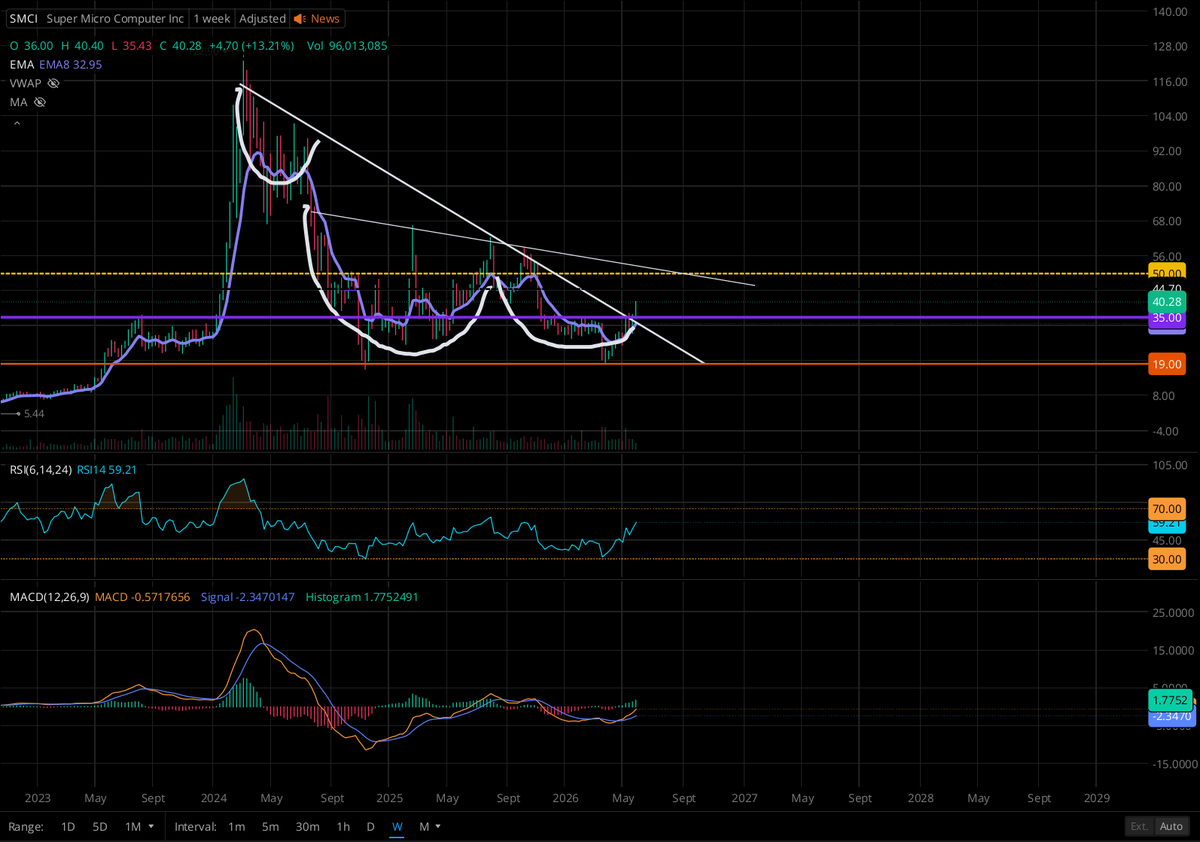
Task: Select the MA indicator label
Action: tap(18, 102)
